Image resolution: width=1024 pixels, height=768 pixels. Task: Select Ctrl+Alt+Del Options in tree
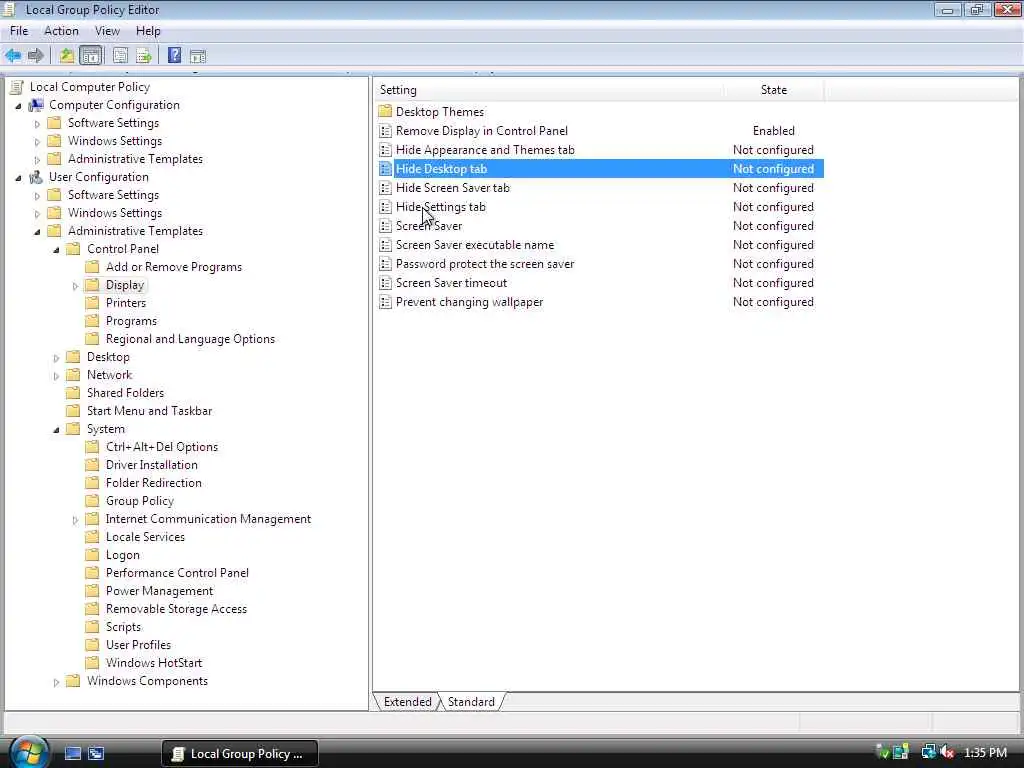pos(162,447)
